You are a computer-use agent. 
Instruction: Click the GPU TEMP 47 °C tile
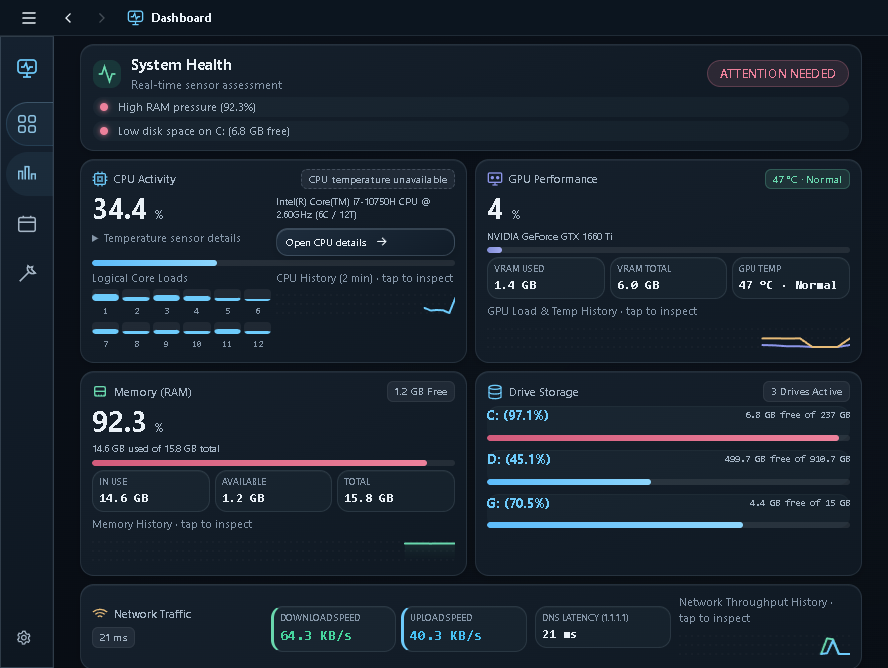[x=791, y=278]
